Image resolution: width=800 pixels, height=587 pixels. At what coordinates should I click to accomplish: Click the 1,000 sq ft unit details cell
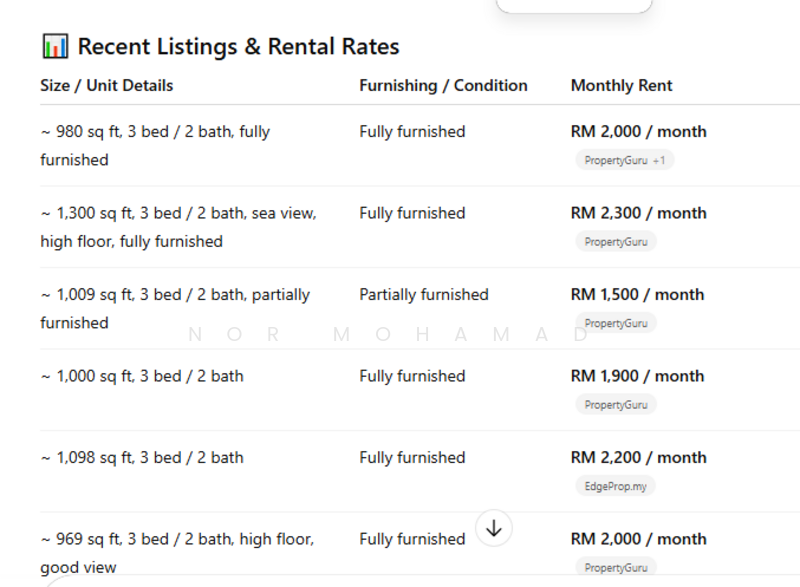pyautogui.click(x=142, y=377)
